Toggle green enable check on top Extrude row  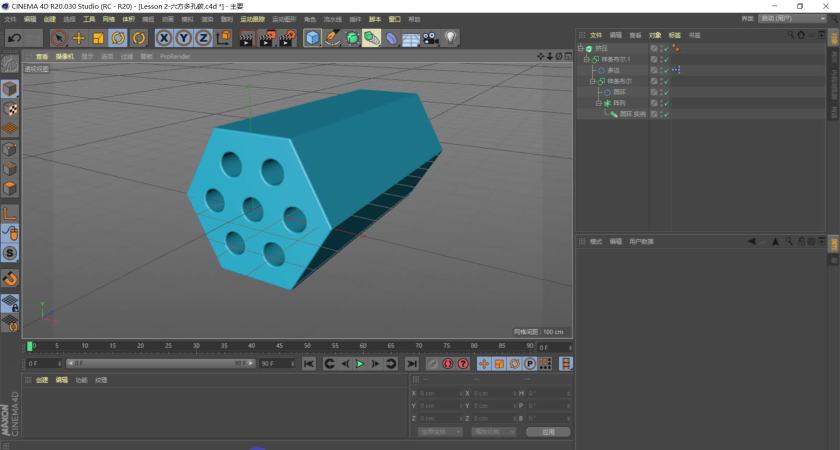tap(666, 49)
